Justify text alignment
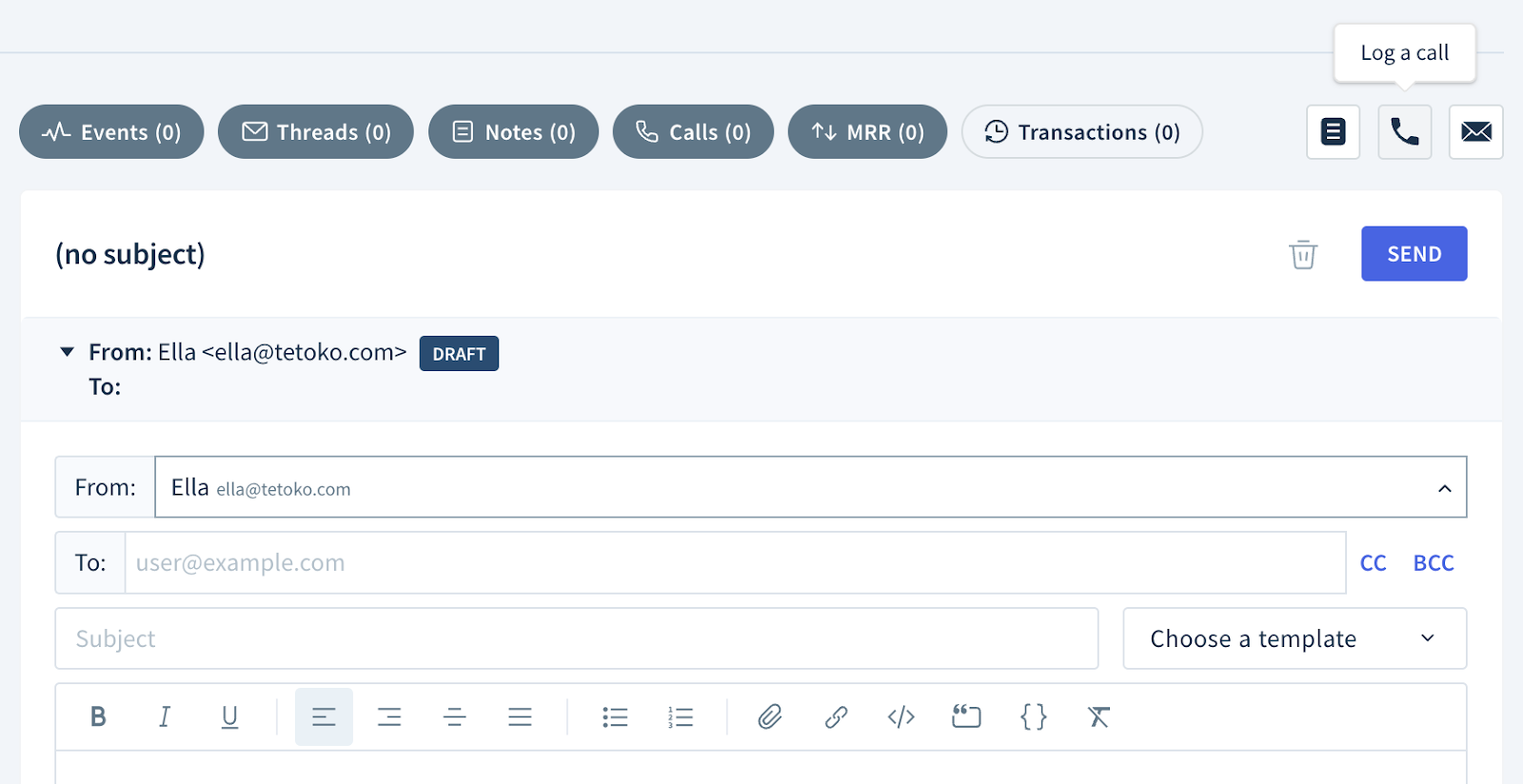This screenshot has height=784, width=1523. (520, 716)
